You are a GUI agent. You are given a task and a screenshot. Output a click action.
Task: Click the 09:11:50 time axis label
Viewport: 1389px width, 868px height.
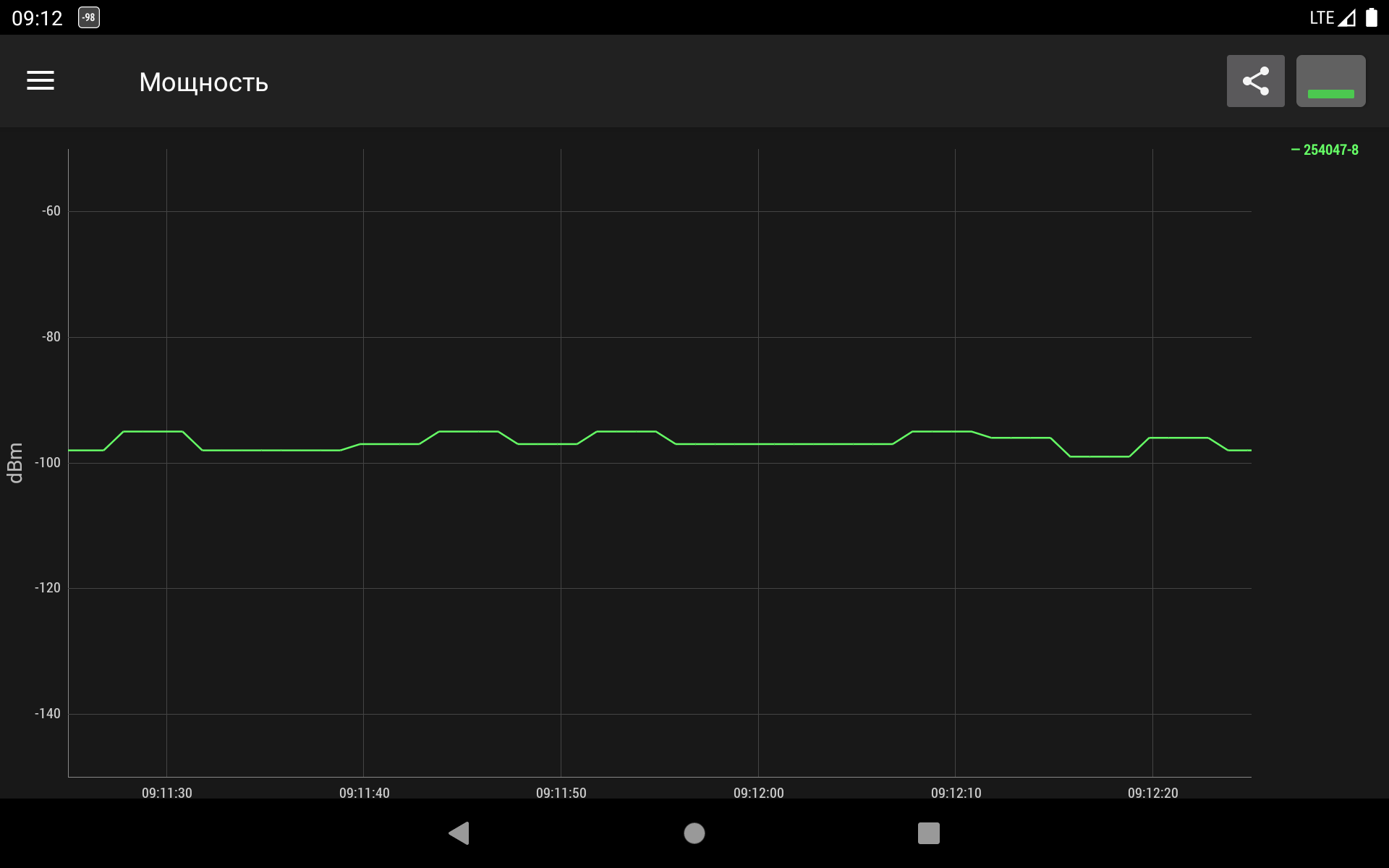coord(561,793)
